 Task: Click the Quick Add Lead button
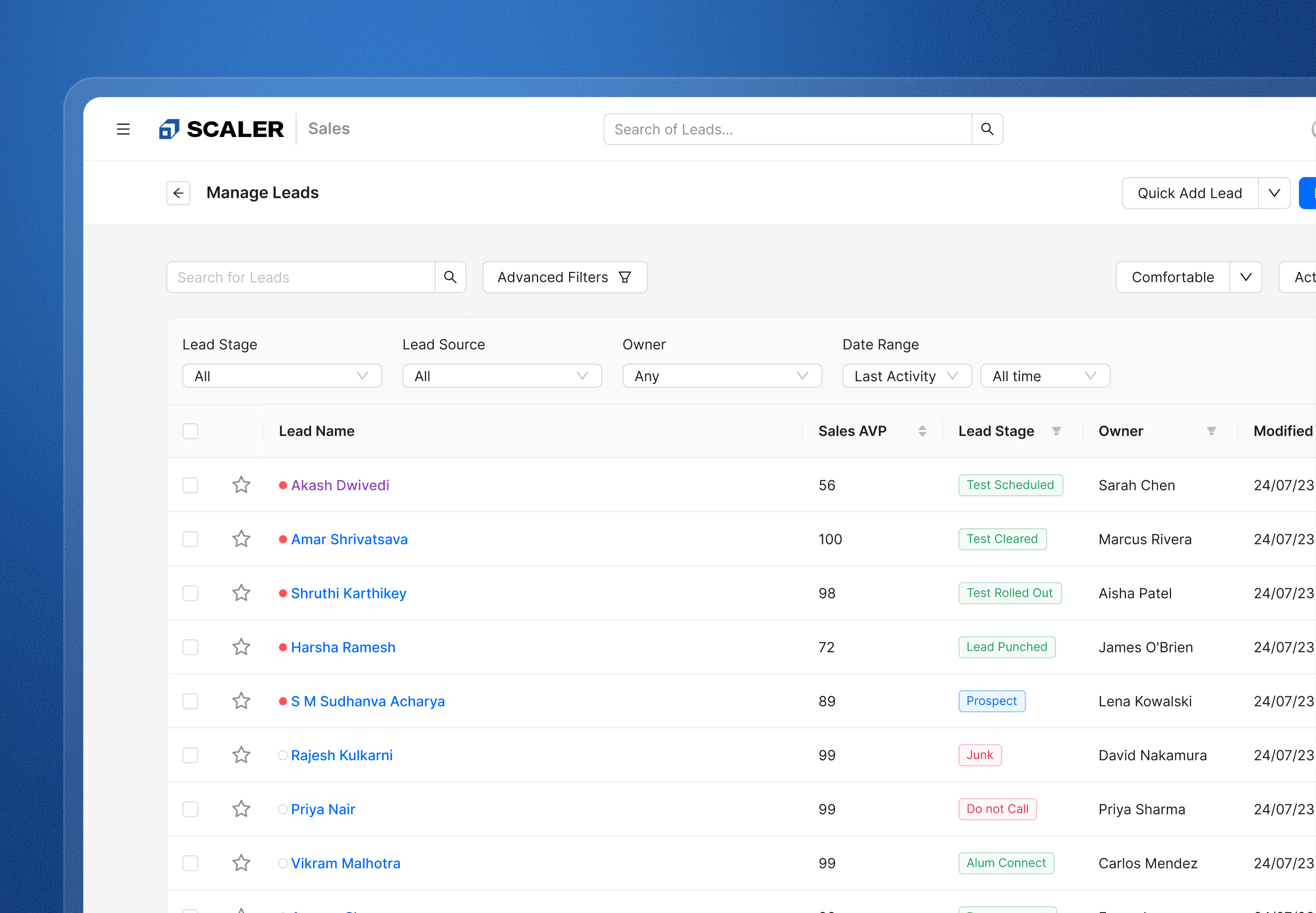click(x=1189, y=193)
